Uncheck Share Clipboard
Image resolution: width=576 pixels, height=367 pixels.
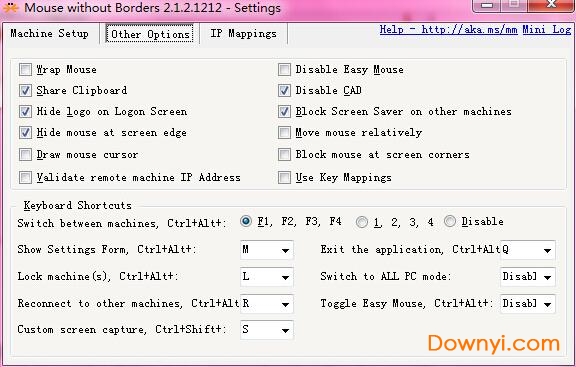pos(25,90)
